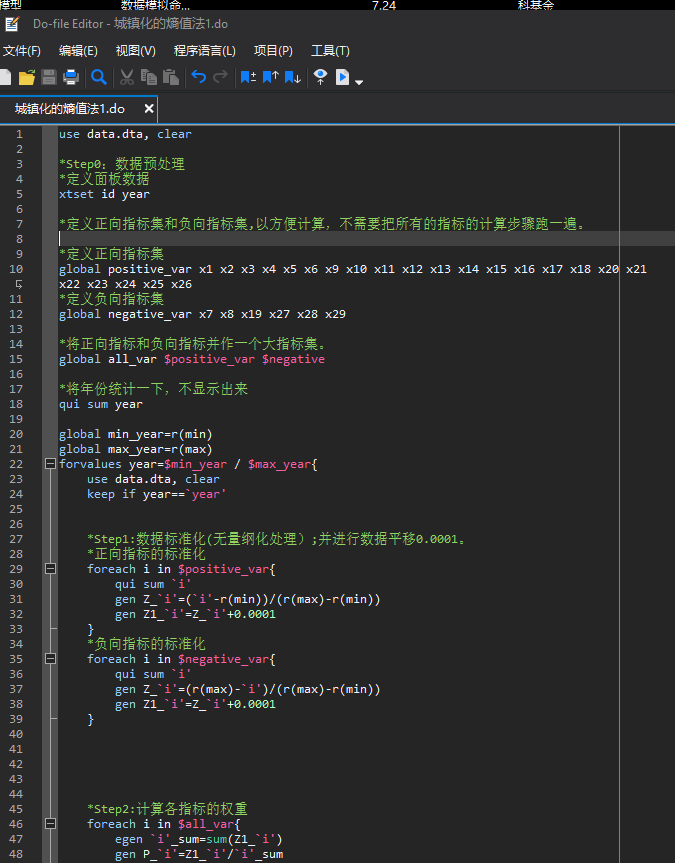Collapse the foreach $negative_var block

50,659
